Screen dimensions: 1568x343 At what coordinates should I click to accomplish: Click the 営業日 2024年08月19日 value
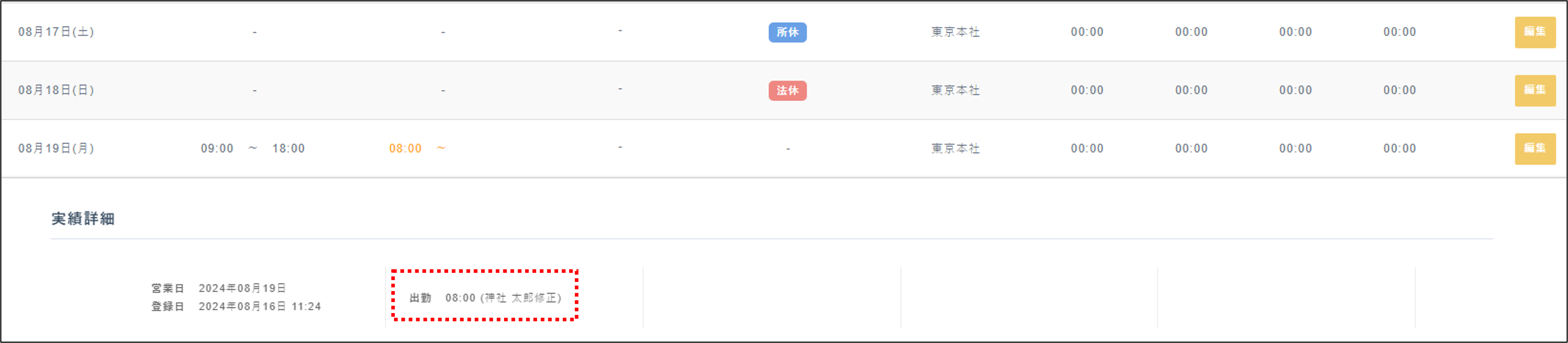[x=242, y=288]
